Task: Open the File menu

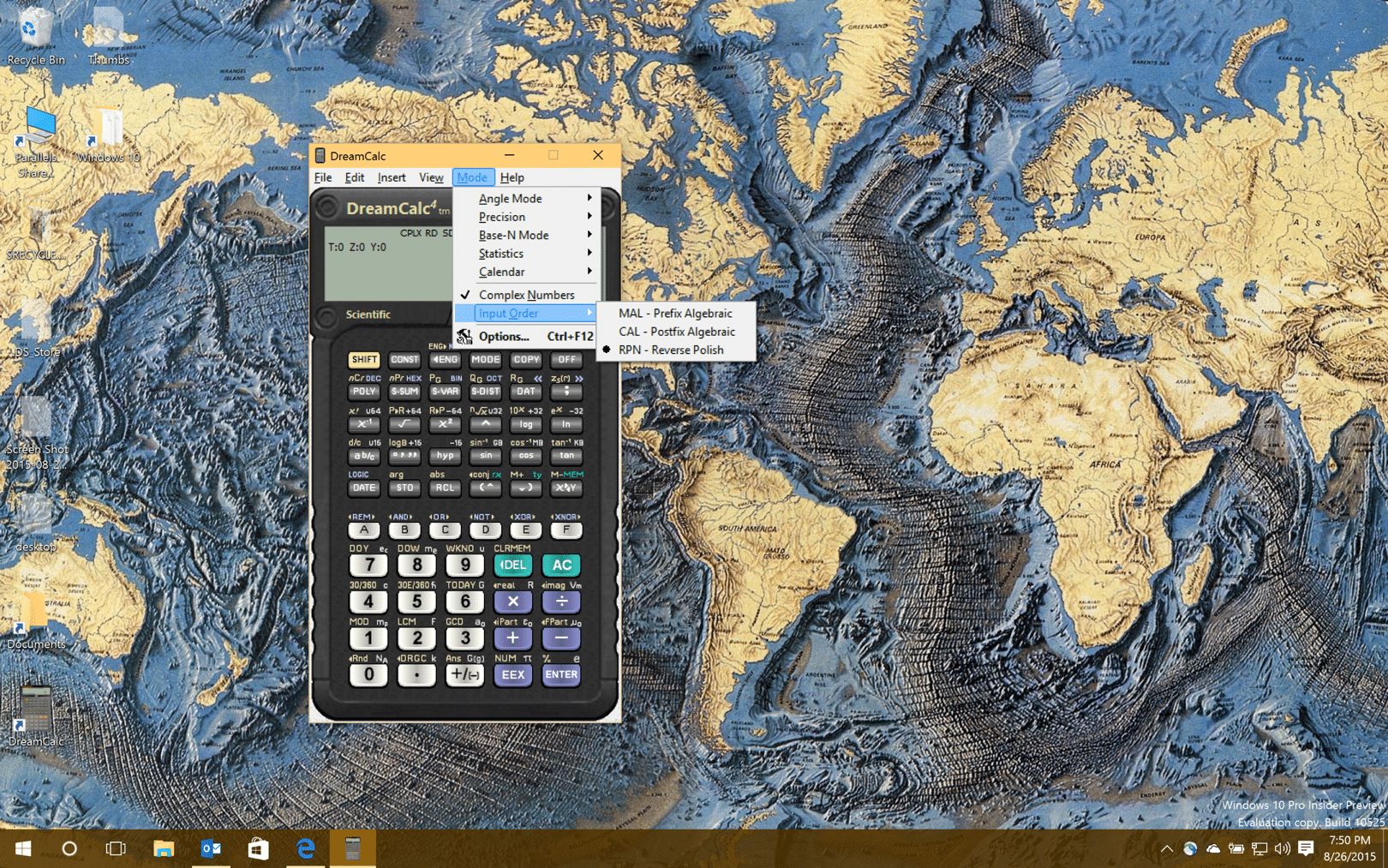Action: coord(323,177)
